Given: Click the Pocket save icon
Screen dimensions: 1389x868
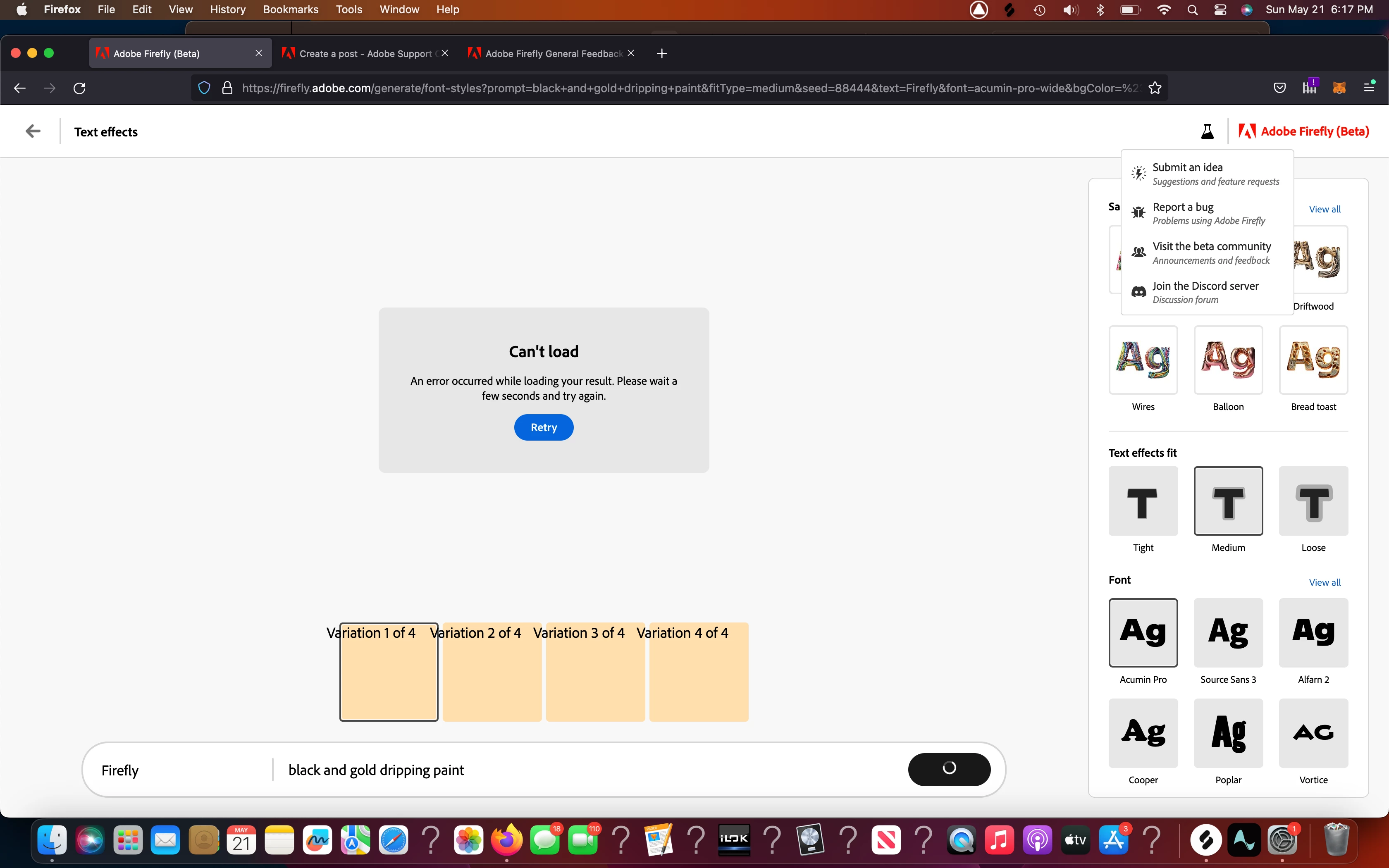Looking at the screenshot, I should tap(1279, 88).
